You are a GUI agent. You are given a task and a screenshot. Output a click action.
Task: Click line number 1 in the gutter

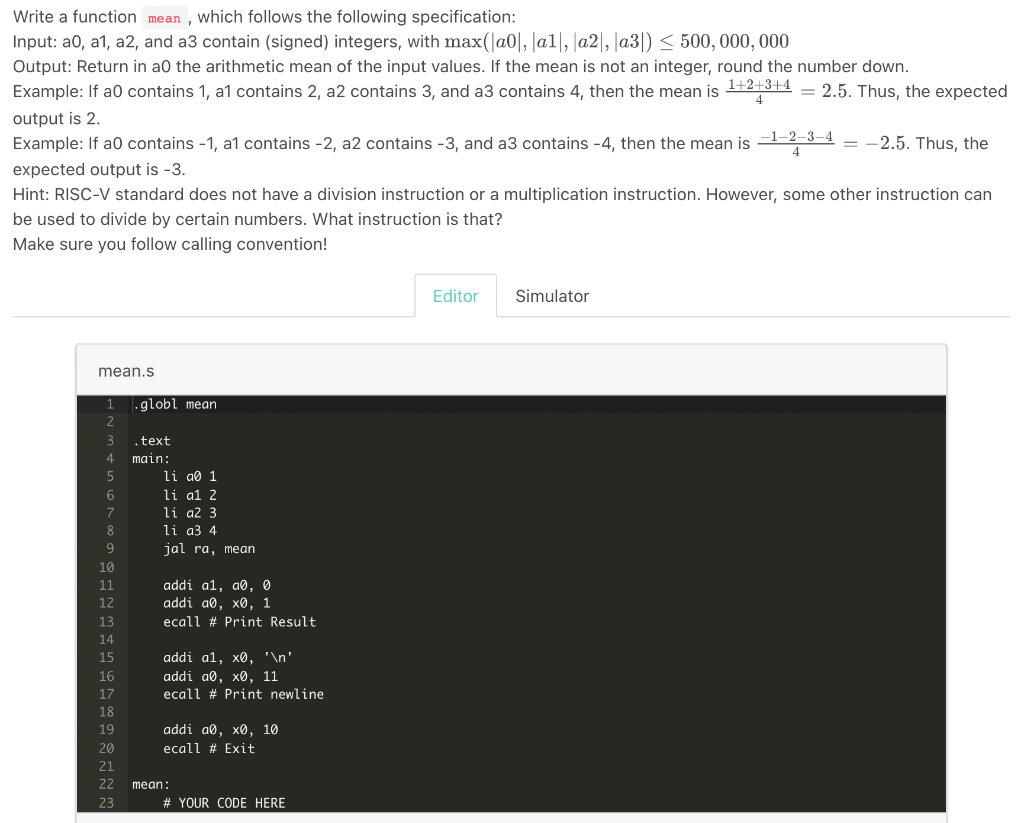pos(110,403)
